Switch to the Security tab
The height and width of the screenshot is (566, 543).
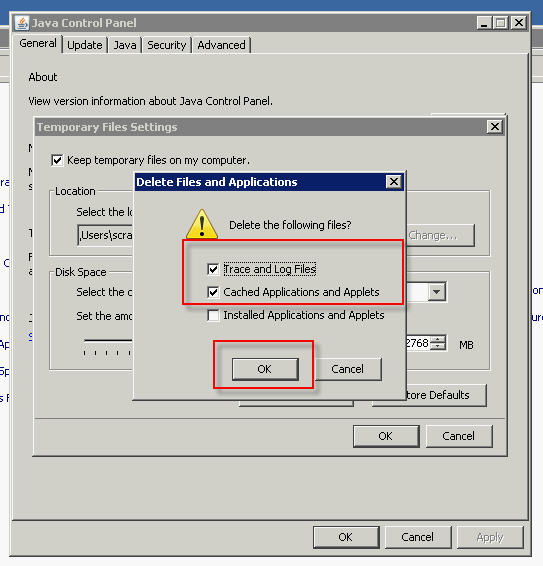point(166,45)
